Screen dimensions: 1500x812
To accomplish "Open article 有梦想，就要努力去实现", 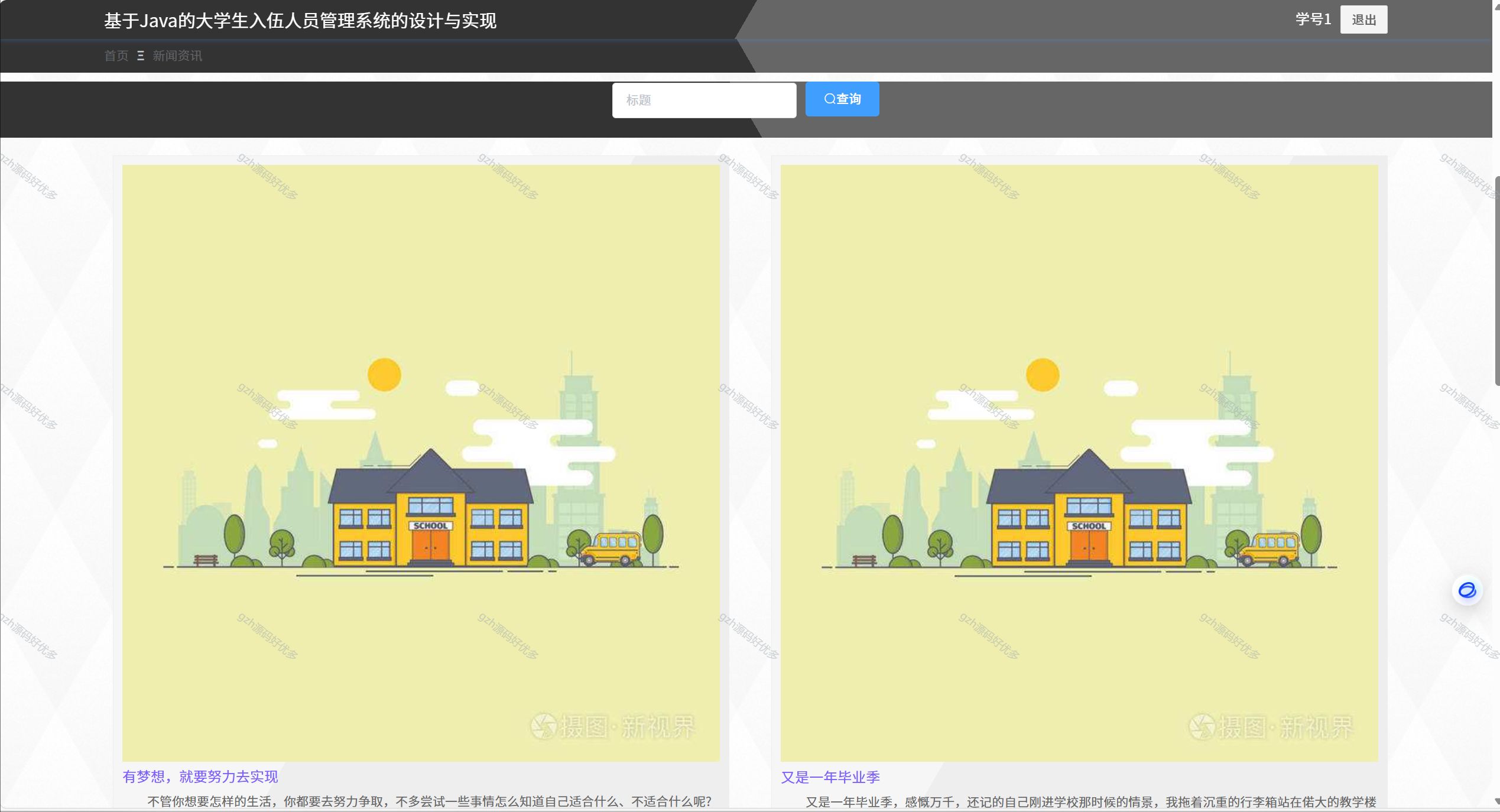I will pyautogui.click(x=200, y=777).
